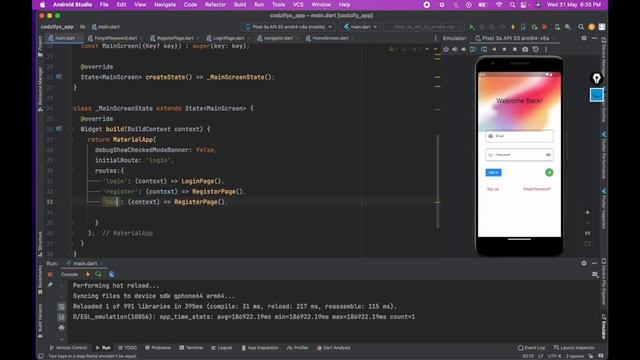Click Password input field in emulator

pyautogui.click(x=519, y=155)
